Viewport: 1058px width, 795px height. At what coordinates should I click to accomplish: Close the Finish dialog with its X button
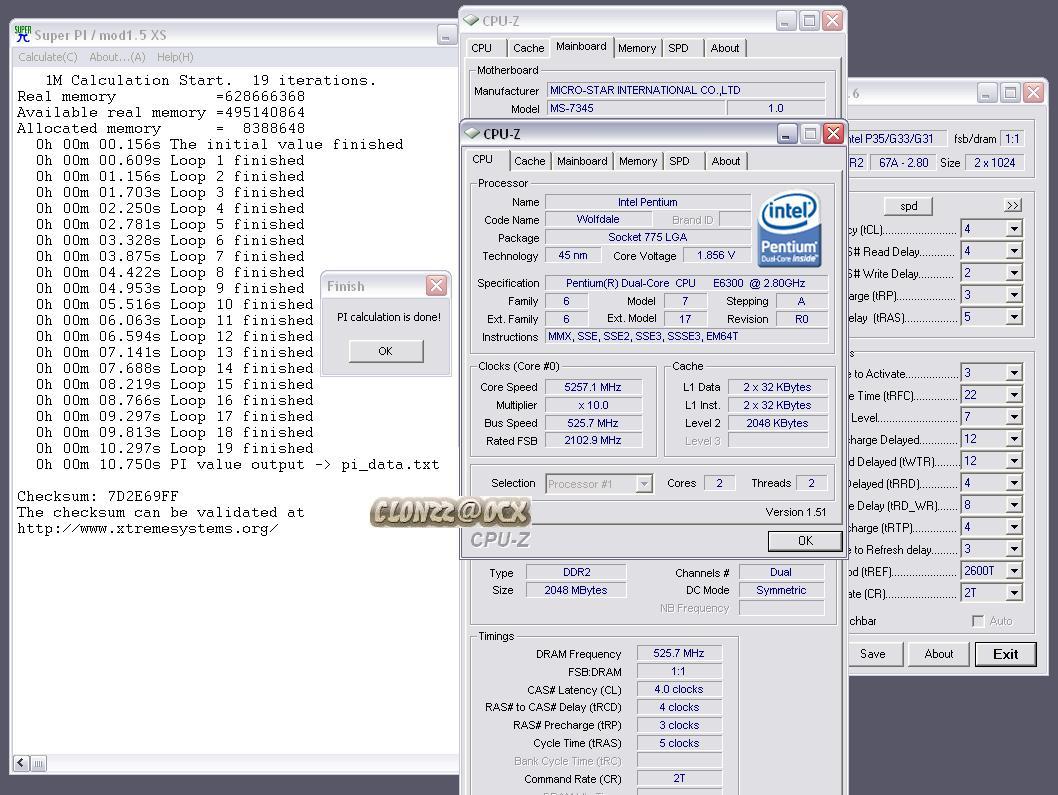(437, 285)
